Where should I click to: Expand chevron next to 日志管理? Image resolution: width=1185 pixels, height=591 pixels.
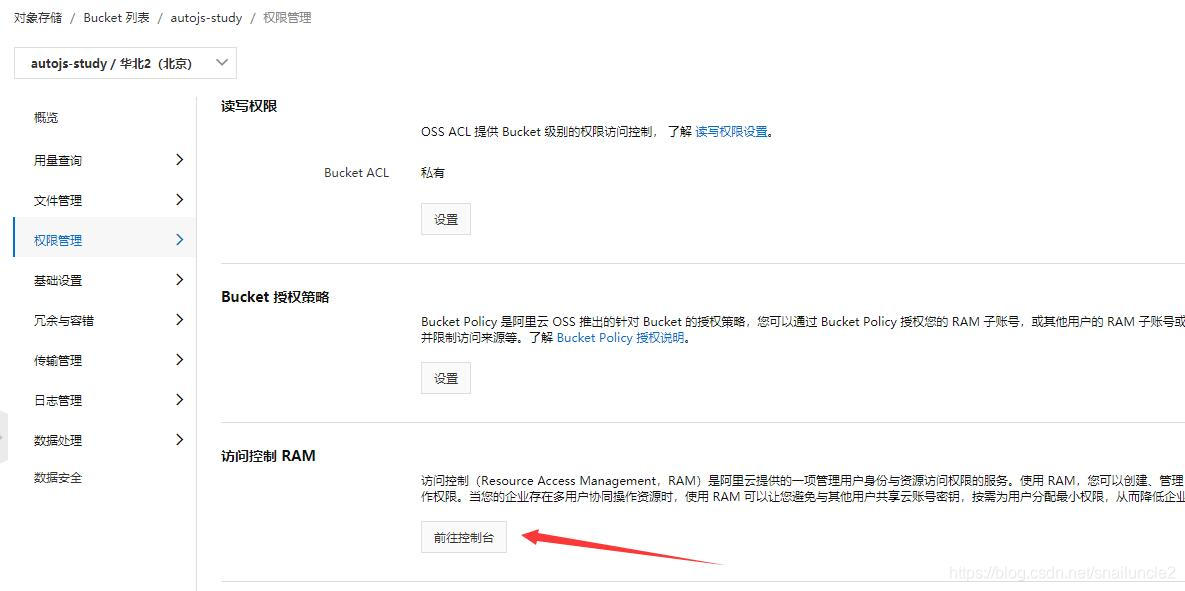[179, 400]
